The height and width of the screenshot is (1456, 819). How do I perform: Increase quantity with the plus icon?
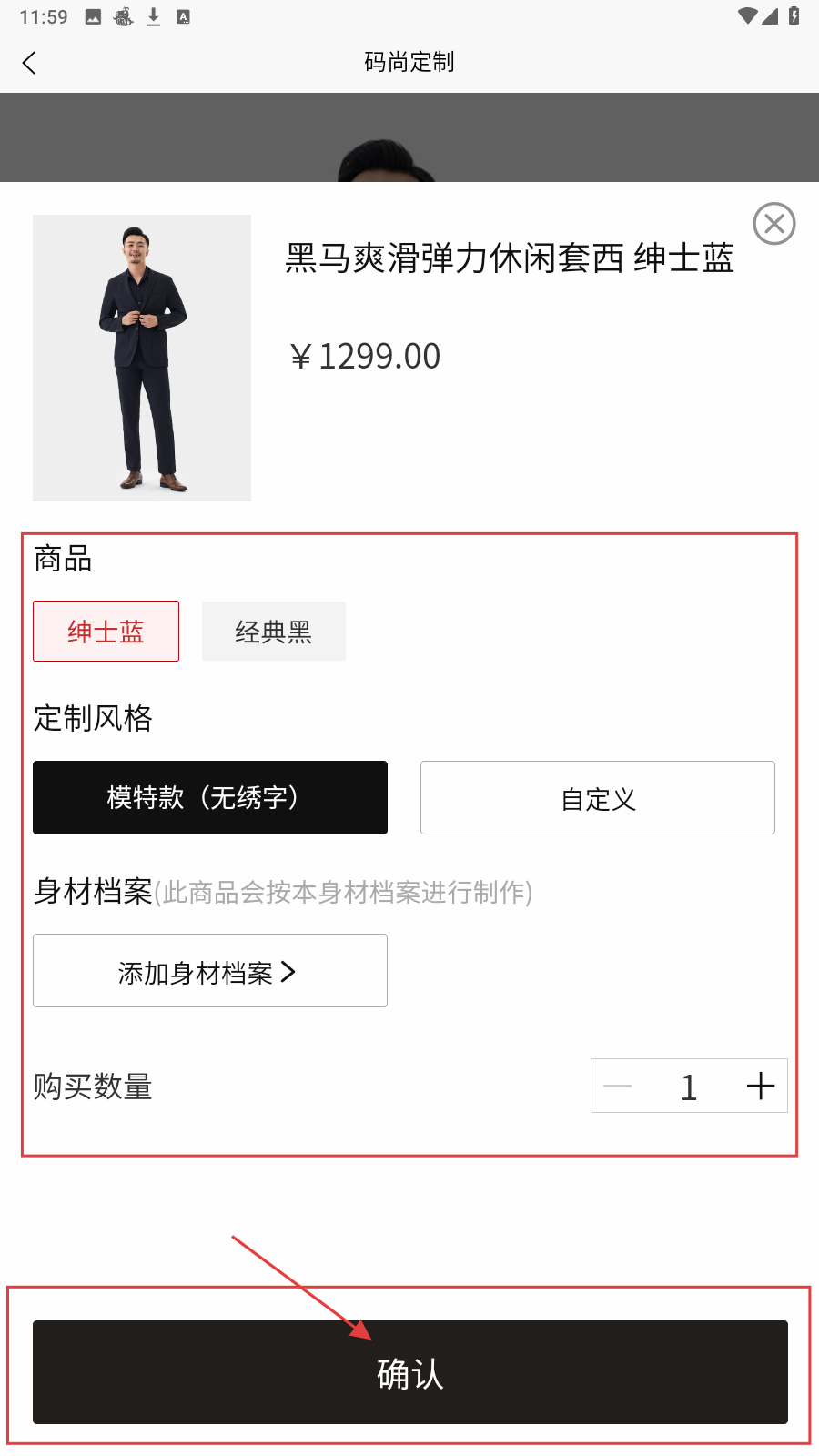tap(760, 1086)
